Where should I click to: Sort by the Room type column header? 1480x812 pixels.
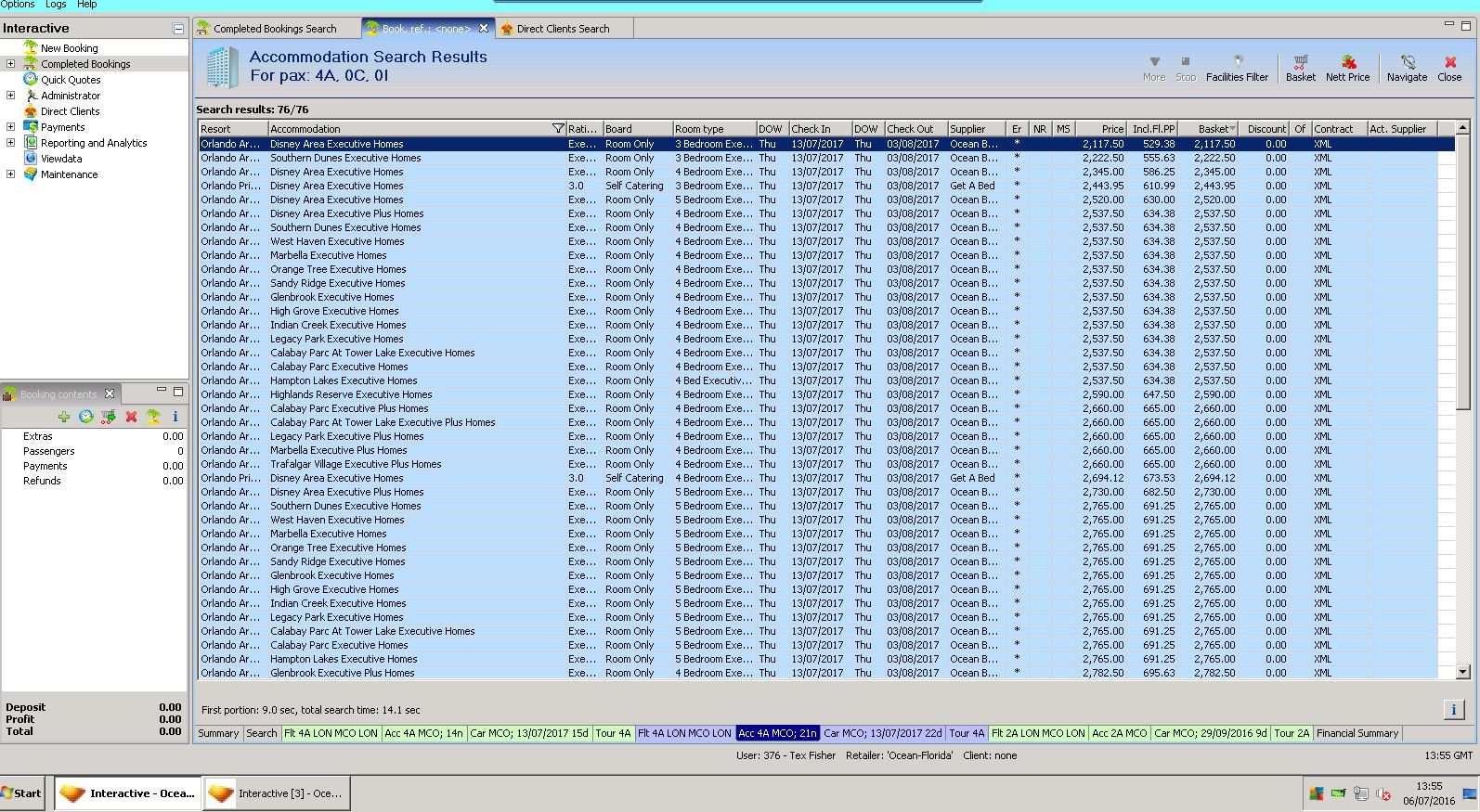click(714, 129)
